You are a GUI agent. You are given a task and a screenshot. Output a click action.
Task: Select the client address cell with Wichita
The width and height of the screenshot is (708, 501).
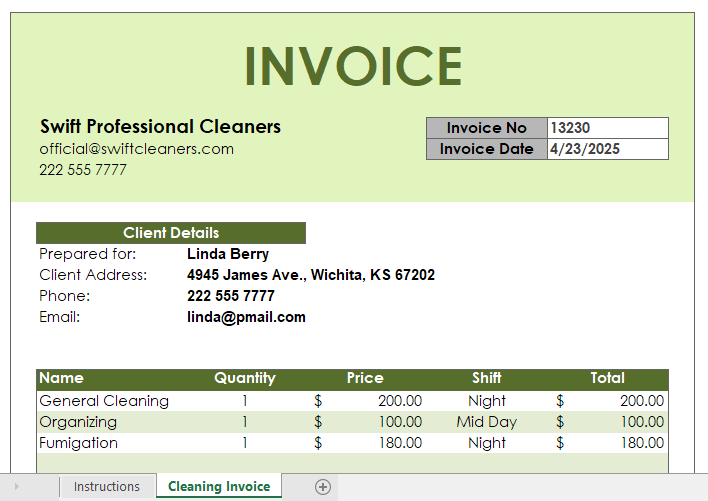311,275
